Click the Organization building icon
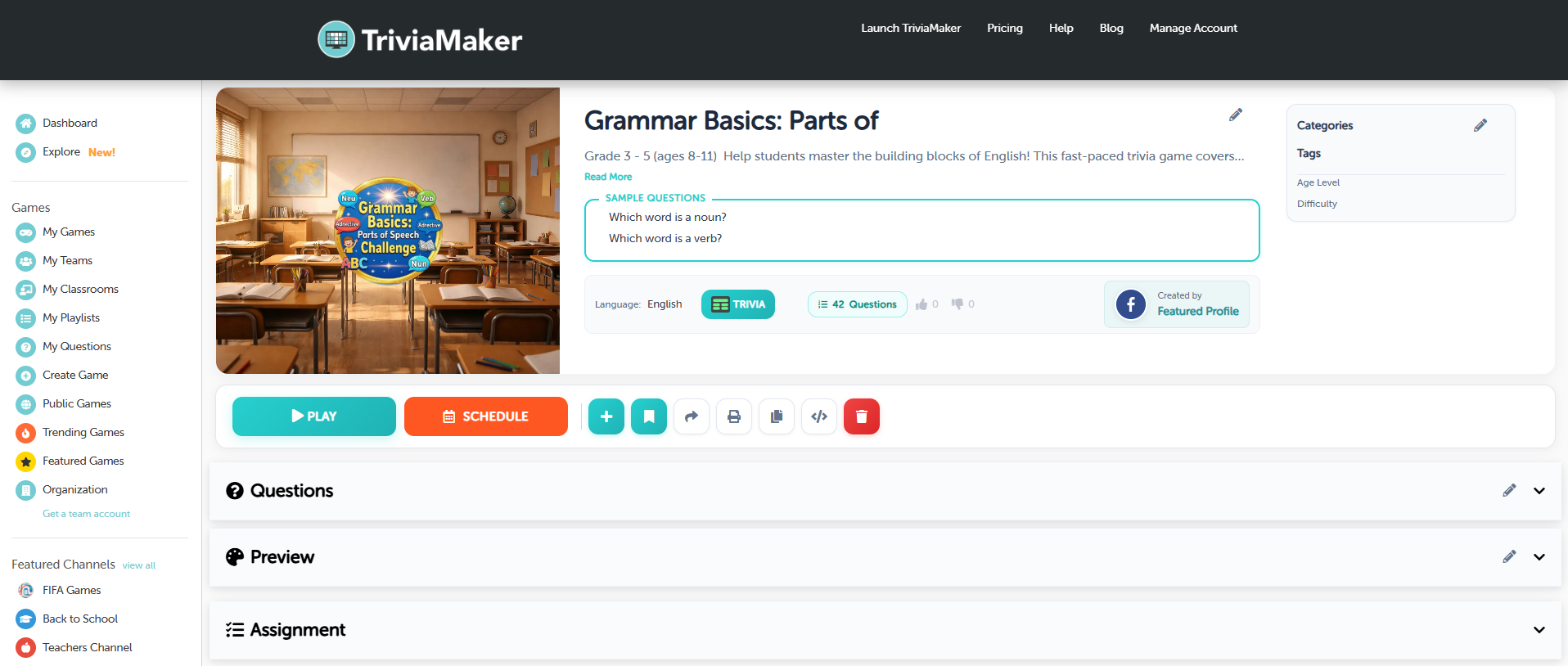Viewport: 1568px width, 666px height. 26,490
